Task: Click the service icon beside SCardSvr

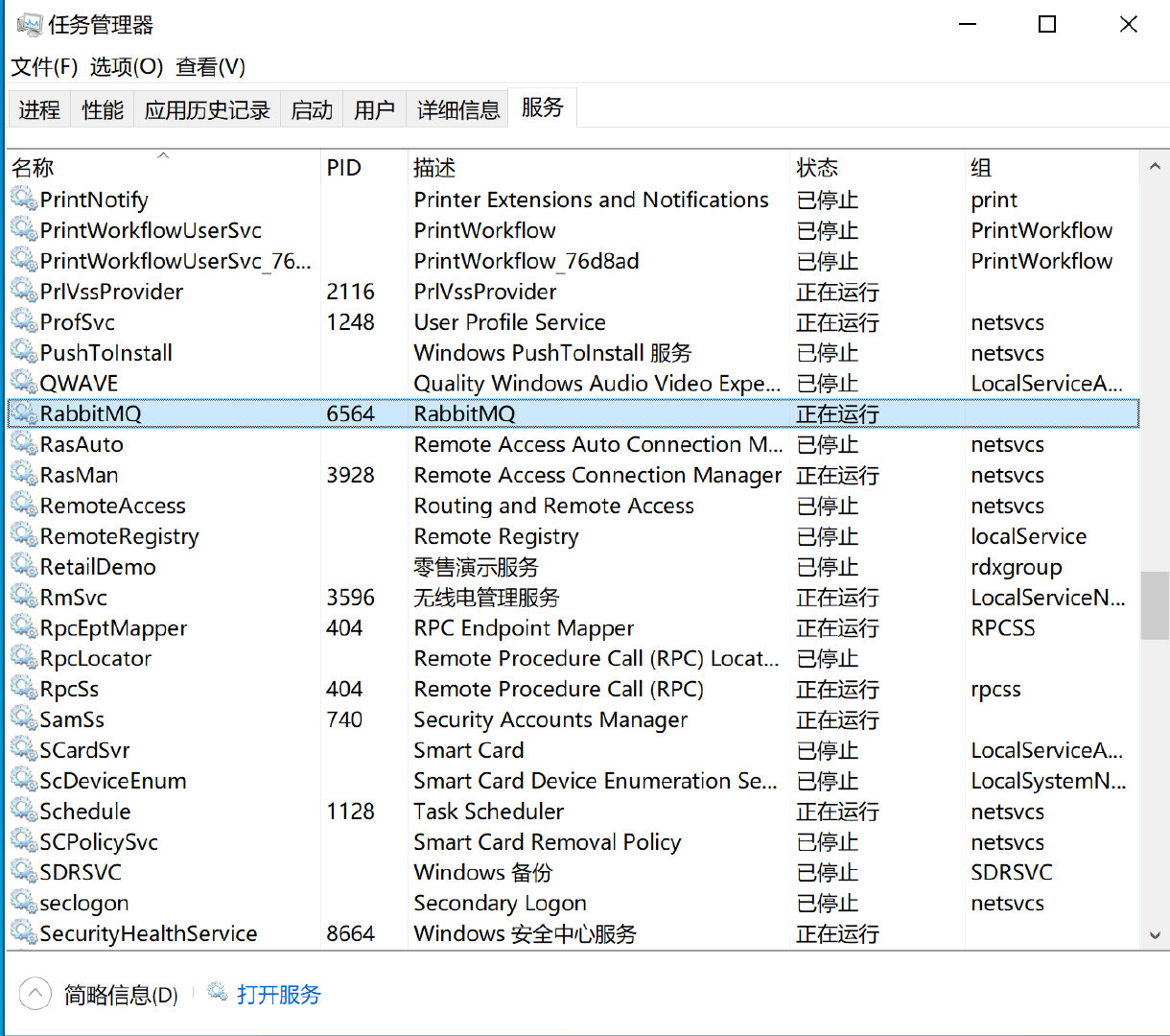Action: pyautogui.click(x=24, y=750)
